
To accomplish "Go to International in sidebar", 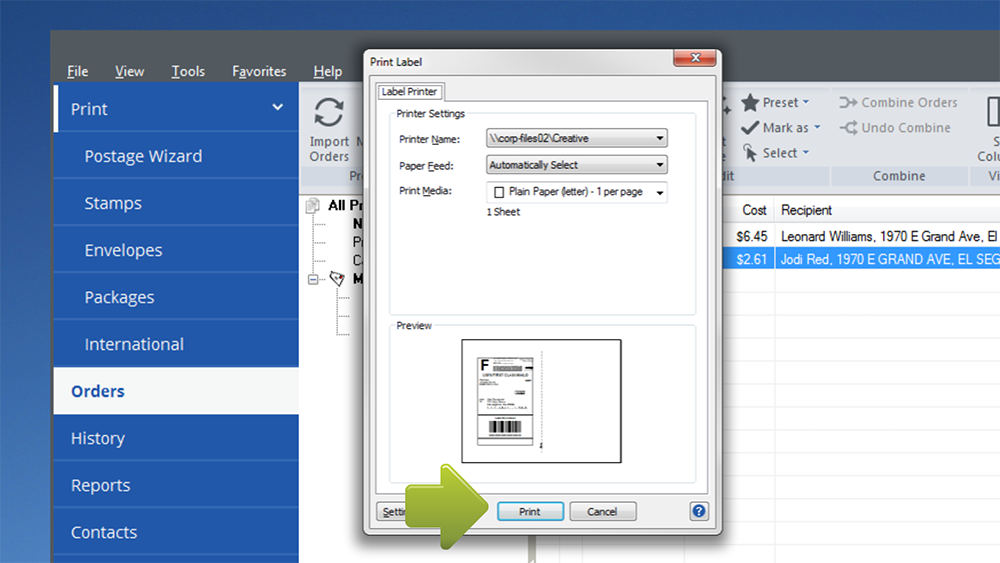I will [x=176, y=344].
